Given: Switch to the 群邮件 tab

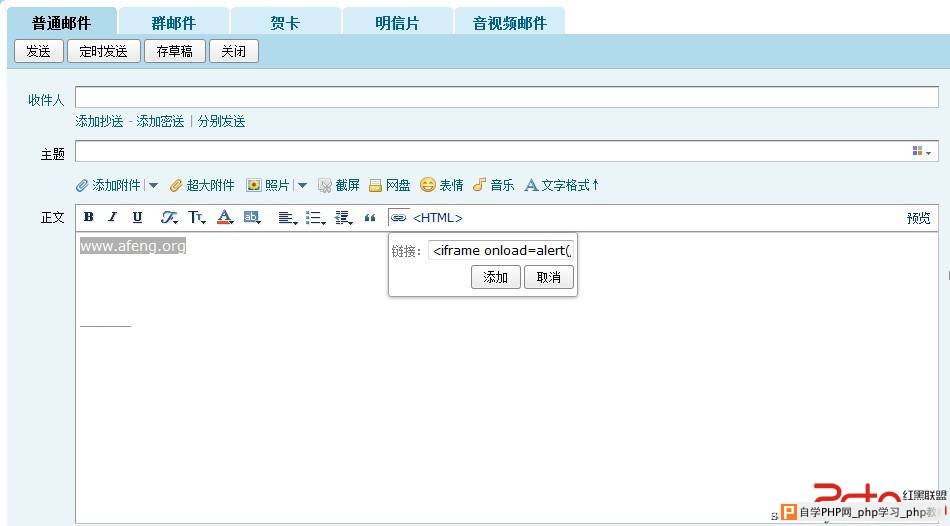Looking at the screenshot, I should [x=173, y=22].
